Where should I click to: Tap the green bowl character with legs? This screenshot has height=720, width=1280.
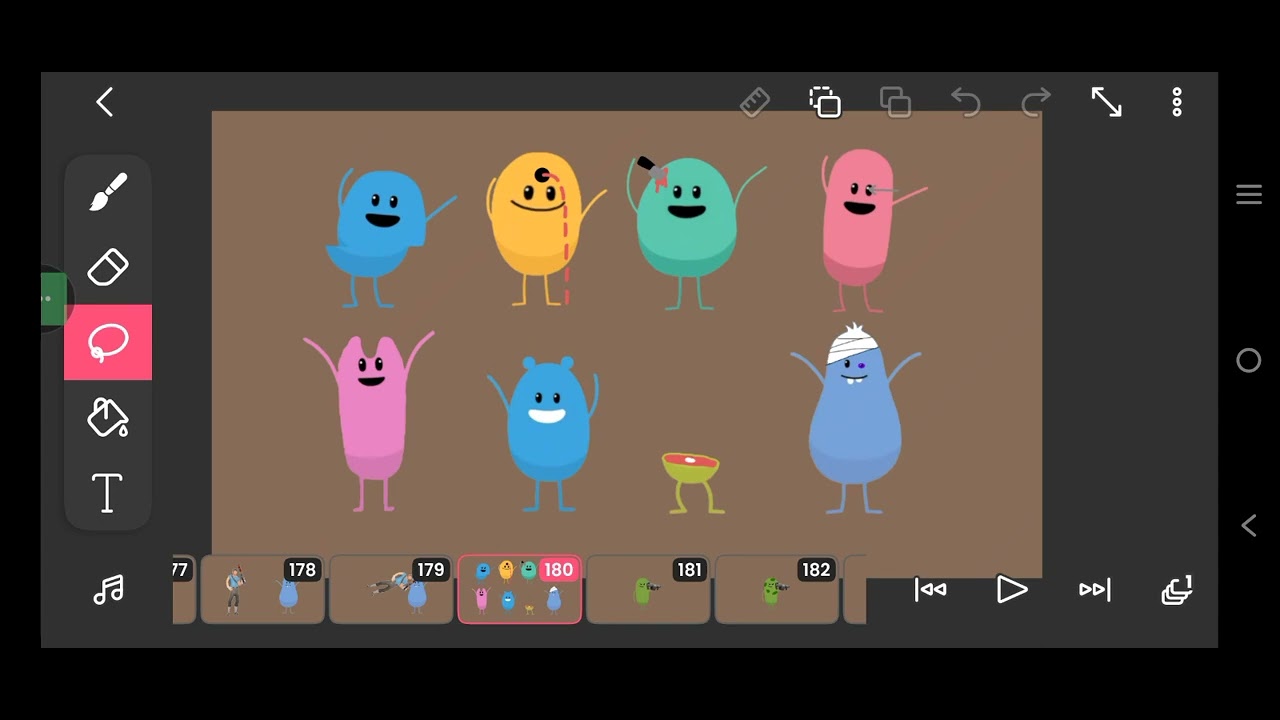[x=692, y=482]
